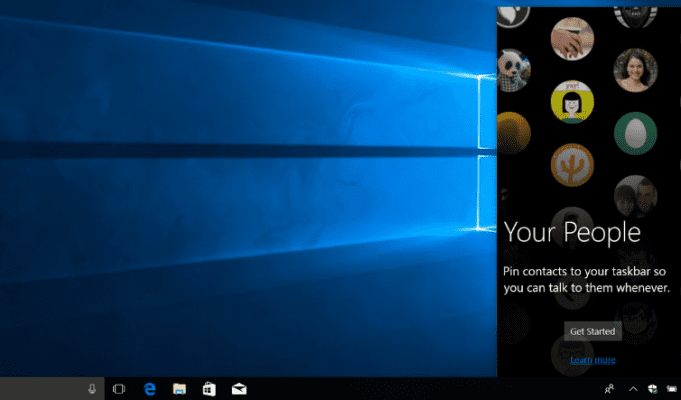Open File Explorer from the taskbar

(x=179, y=389)
